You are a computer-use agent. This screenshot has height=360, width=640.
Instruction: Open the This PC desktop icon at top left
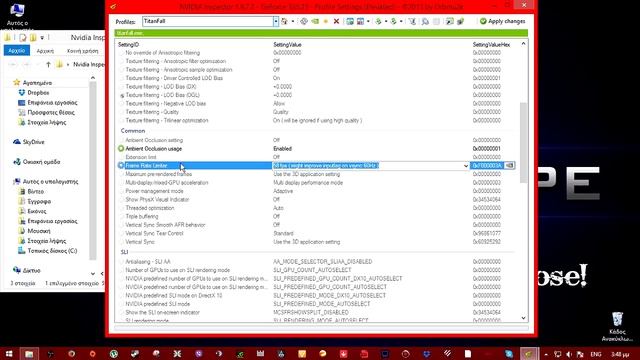click(x=17, y=16)
